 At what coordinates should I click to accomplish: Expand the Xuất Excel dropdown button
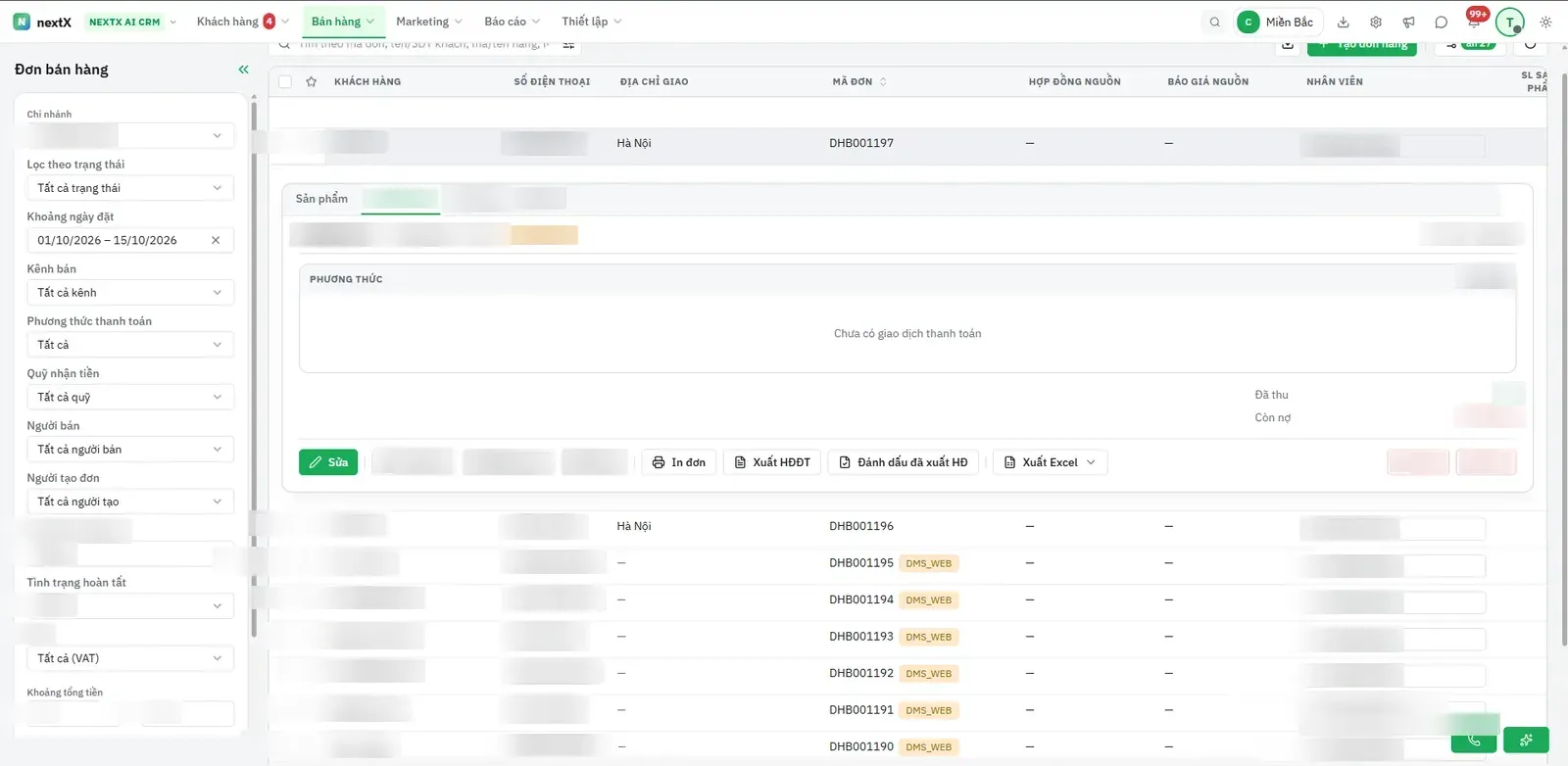pos(1050,462)
